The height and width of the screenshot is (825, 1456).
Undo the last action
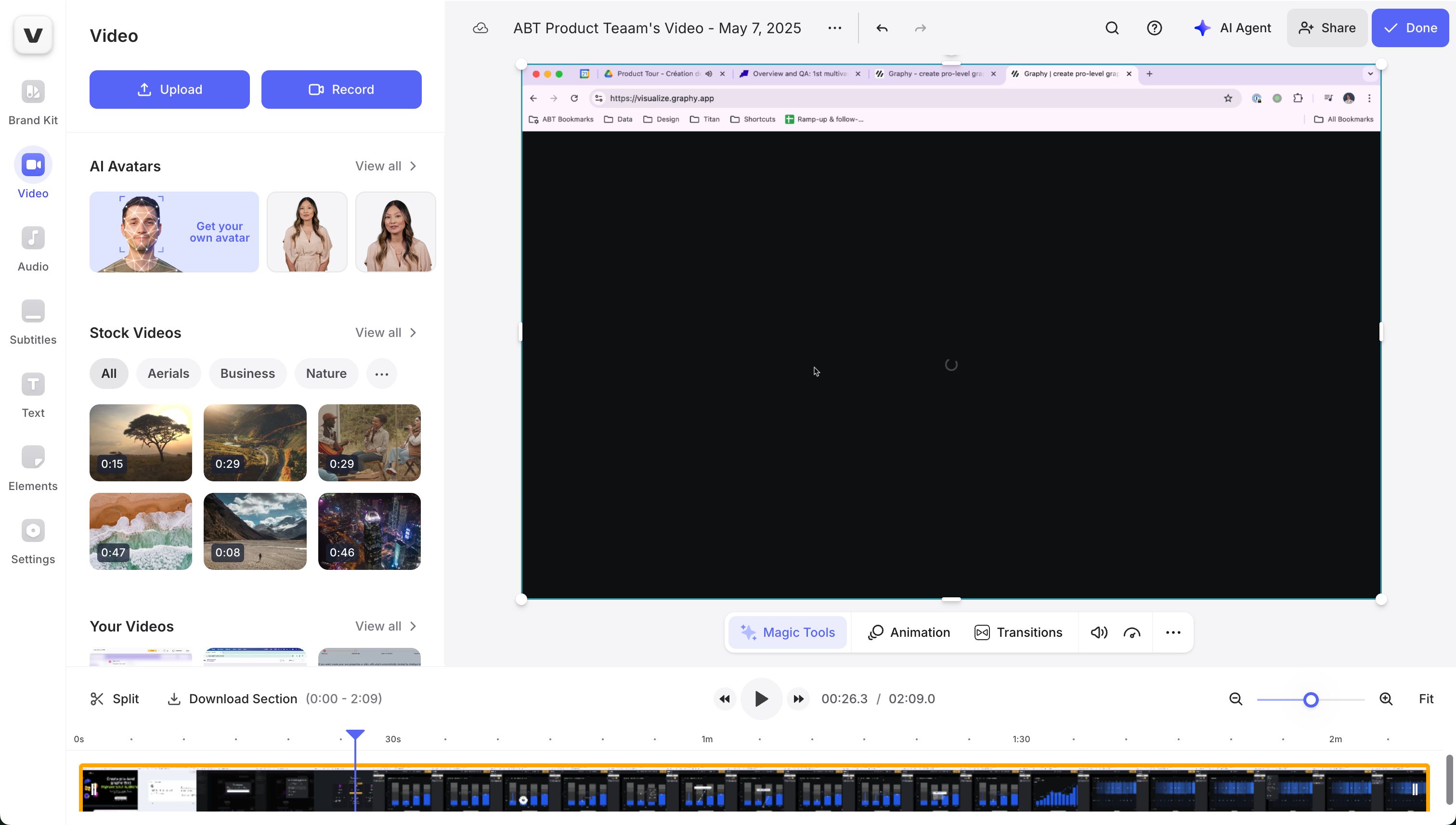pos(881,28)
